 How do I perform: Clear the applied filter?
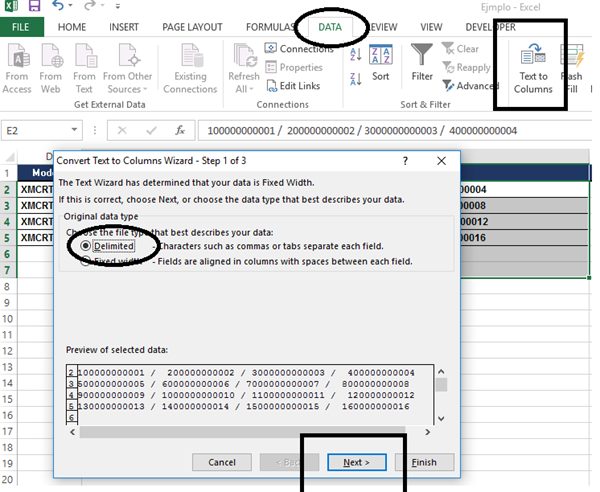tap(460, 49)
